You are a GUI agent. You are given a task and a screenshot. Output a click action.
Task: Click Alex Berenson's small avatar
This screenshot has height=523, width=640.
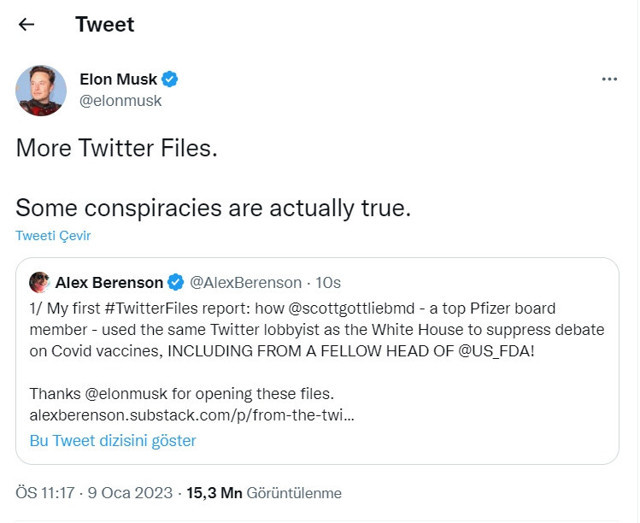(40, 282)
